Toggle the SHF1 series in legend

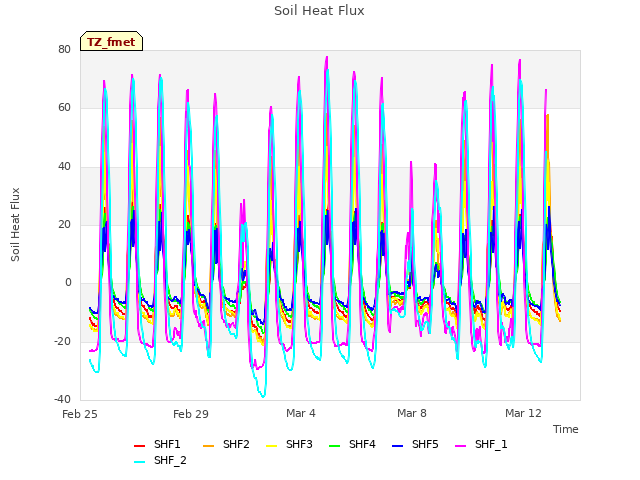pos(157,444)
